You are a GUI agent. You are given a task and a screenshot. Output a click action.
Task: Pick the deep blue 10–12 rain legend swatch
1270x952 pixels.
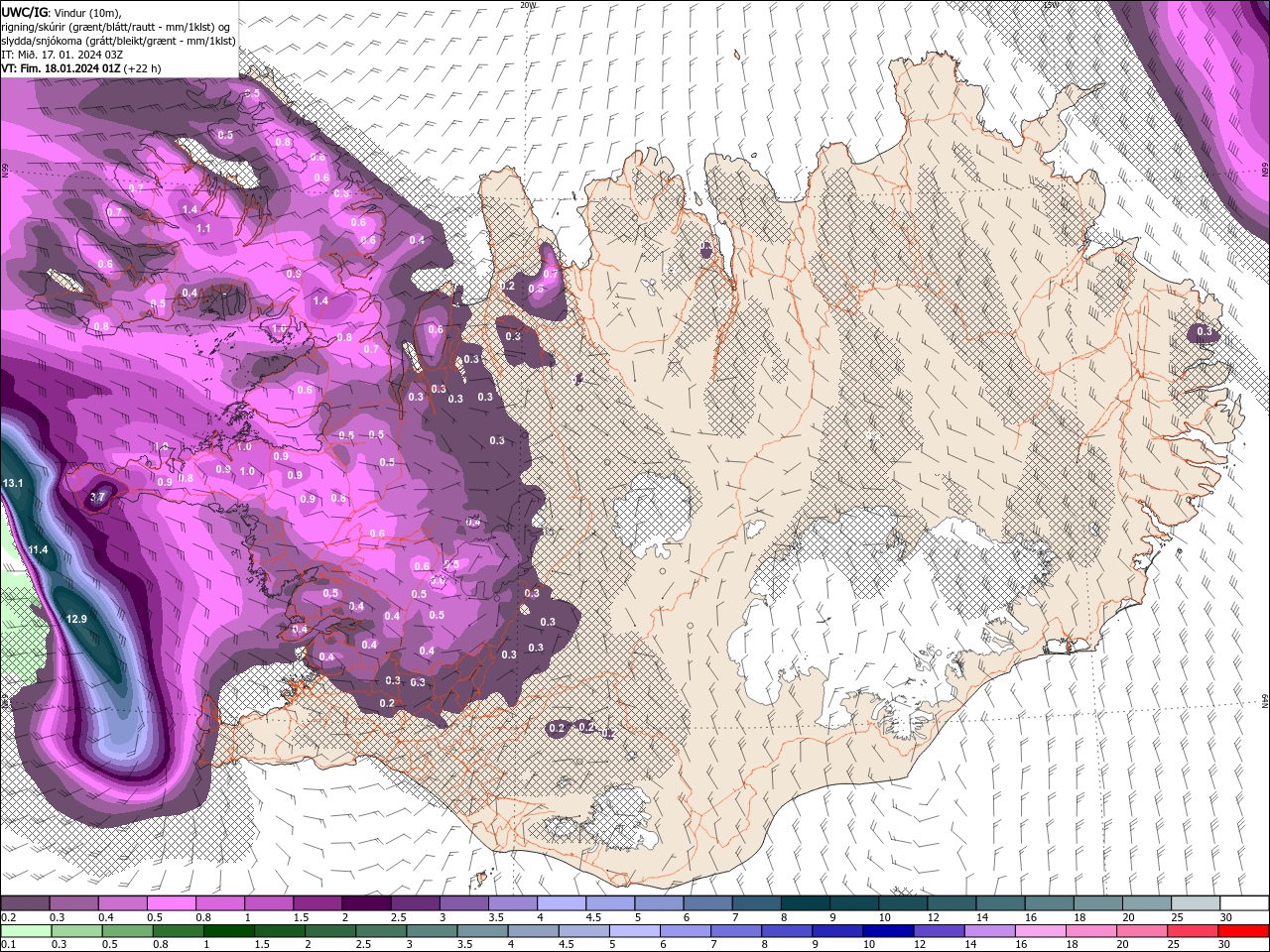pyautogui.click(x=887, y=930)
